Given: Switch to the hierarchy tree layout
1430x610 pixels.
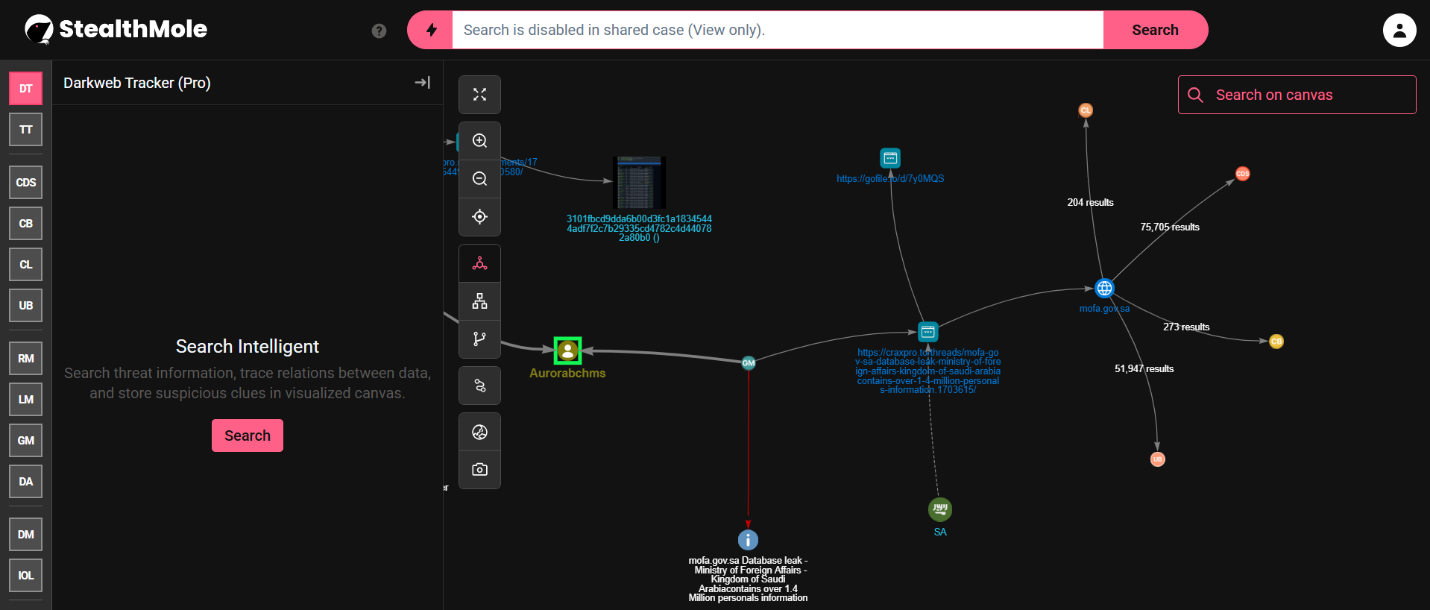Looking at the screenshot, I should [x=480, y=301].
